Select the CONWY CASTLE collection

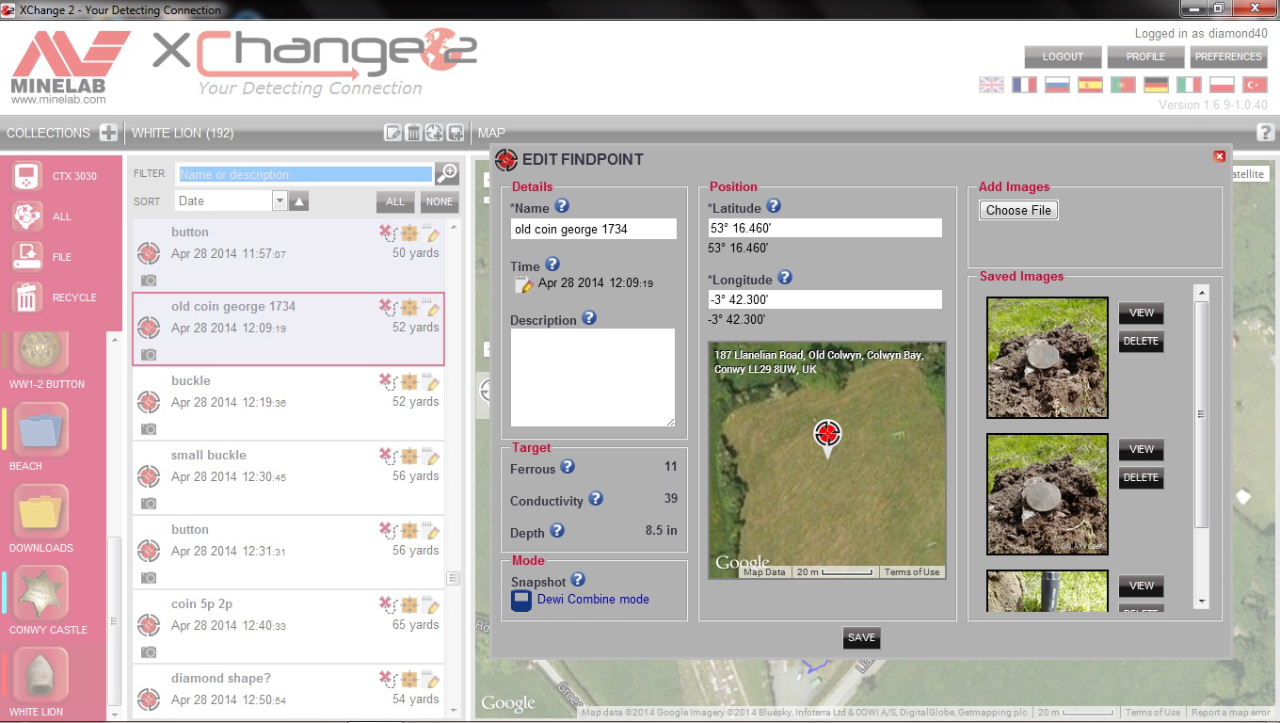tap(42, 594)
